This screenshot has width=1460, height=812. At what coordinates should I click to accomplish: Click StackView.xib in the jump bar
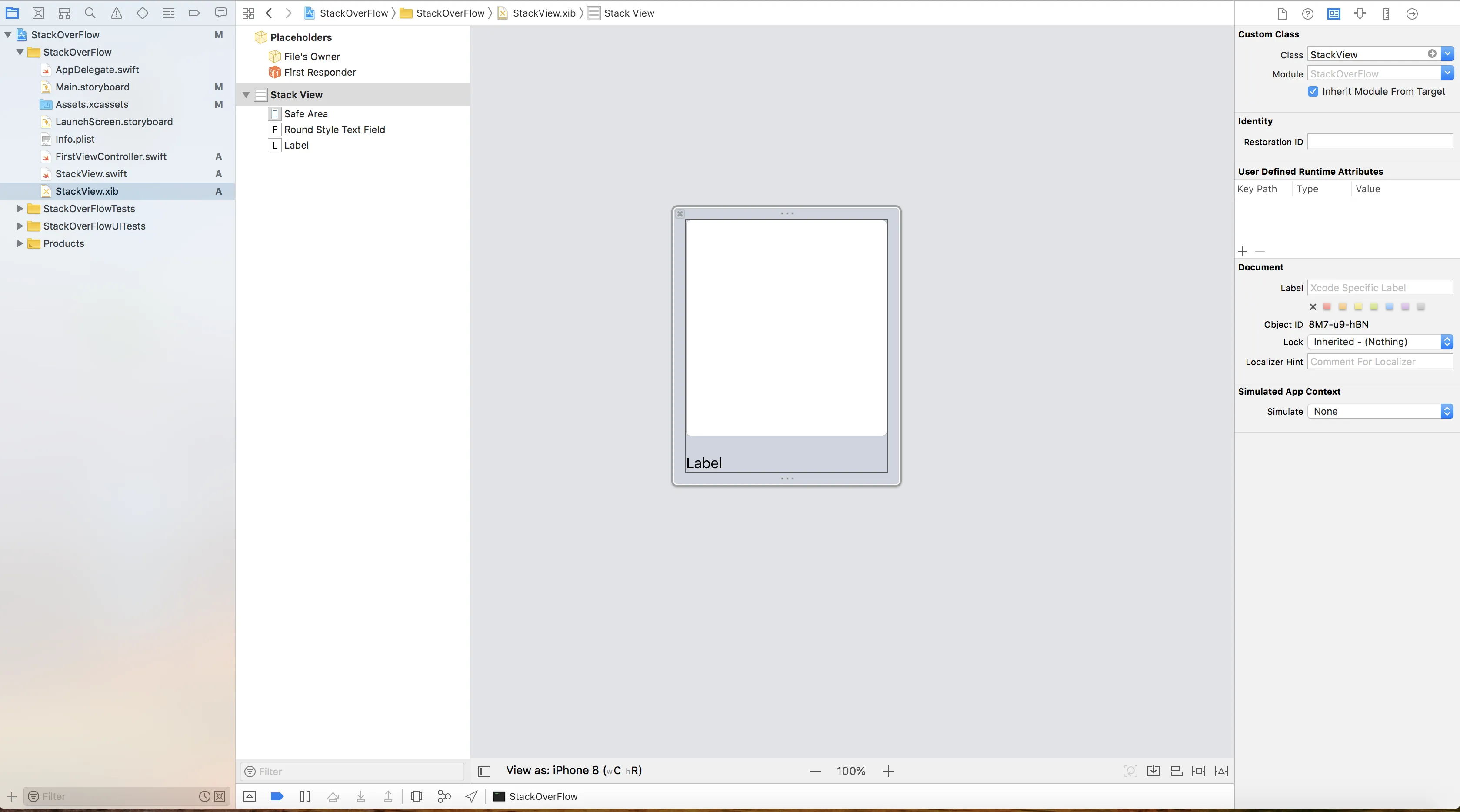click(x=543, y=13)
